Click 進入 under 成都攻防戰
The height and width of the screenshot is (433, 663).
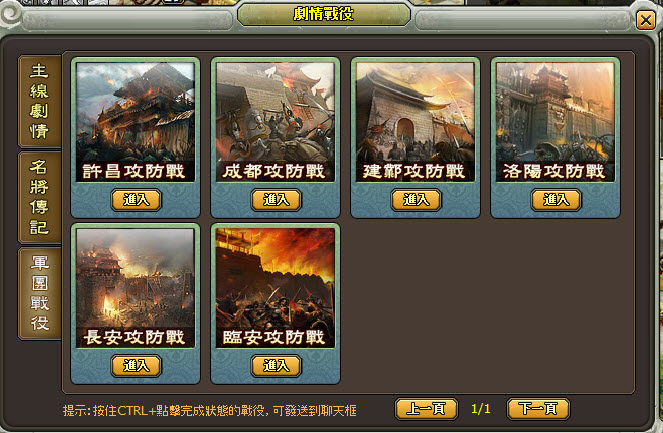click(276, 200)
